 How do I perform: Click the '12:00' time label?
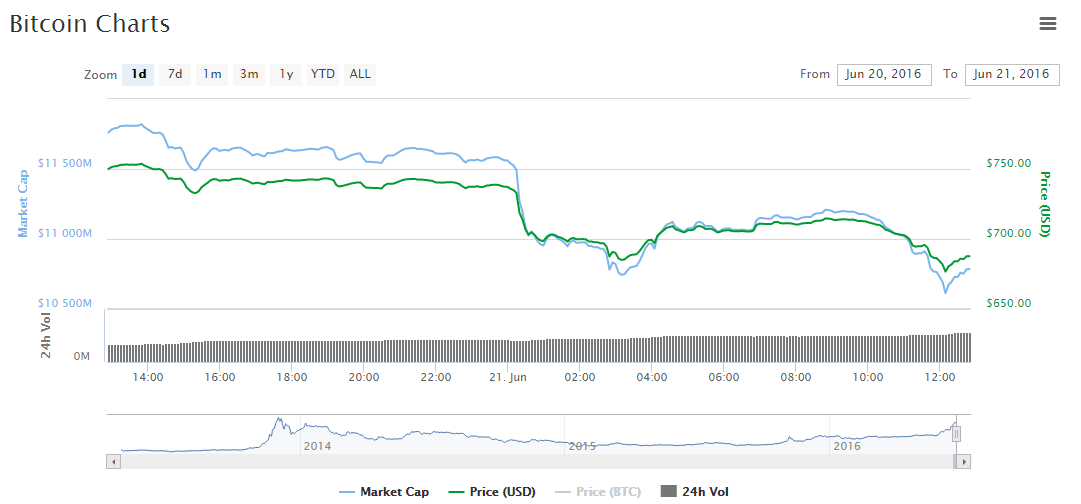(941, 377)
